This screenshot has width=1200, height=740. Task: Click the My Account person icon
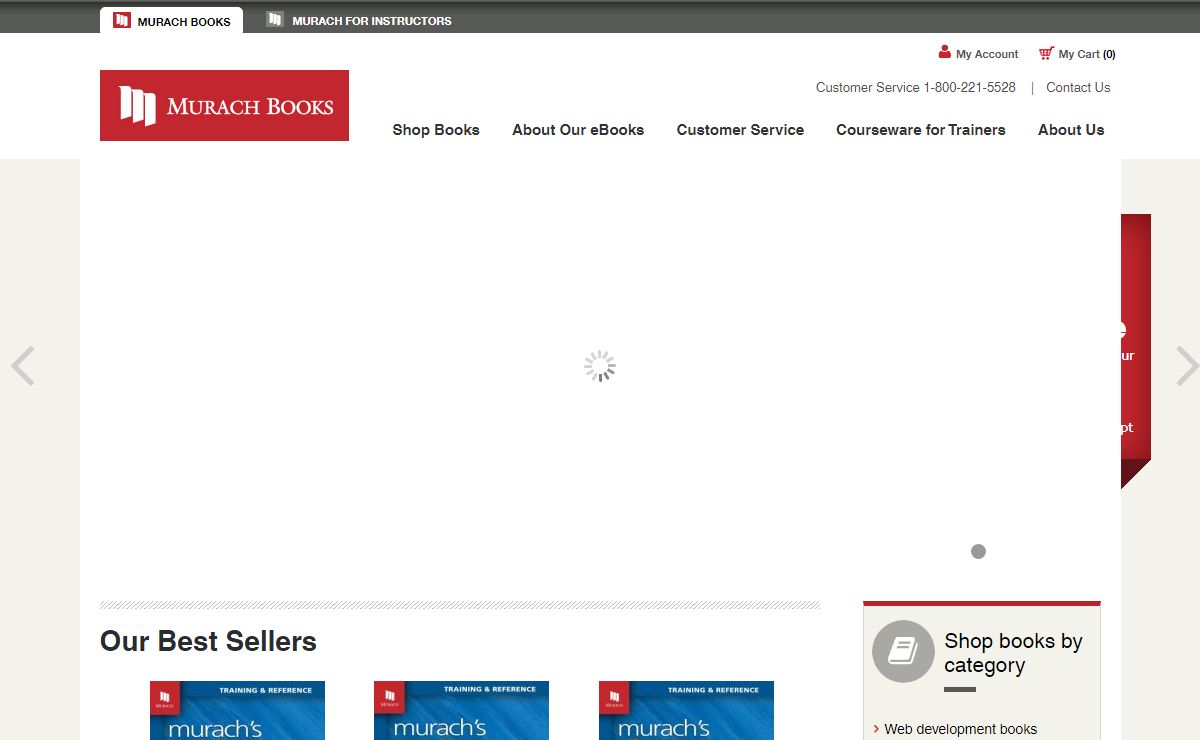pyautogui.click(x=944, y=52)
